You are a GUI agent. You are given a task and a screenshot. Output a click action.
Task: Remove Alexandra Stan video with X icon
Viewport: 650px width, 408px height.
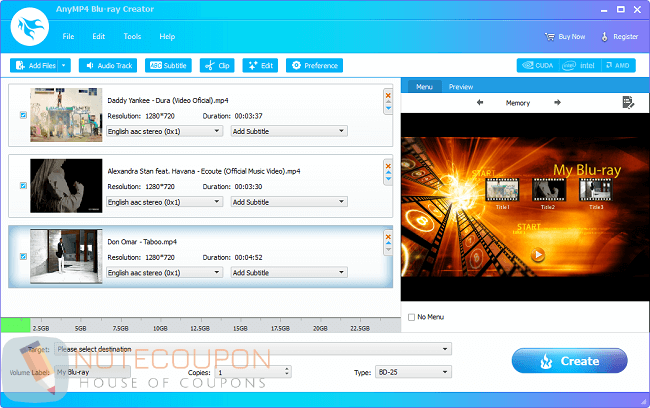(388, 166)
